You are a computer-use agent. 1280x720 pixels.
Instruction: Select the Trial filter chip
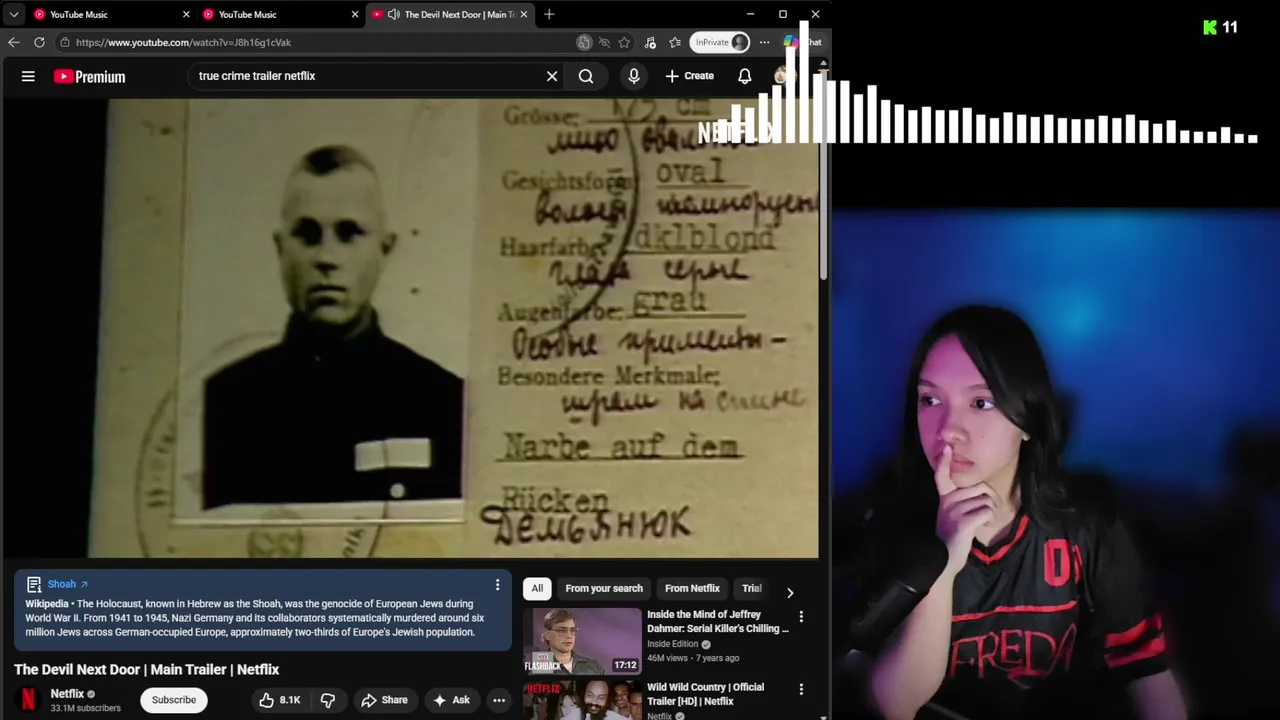tap(751, 588)
